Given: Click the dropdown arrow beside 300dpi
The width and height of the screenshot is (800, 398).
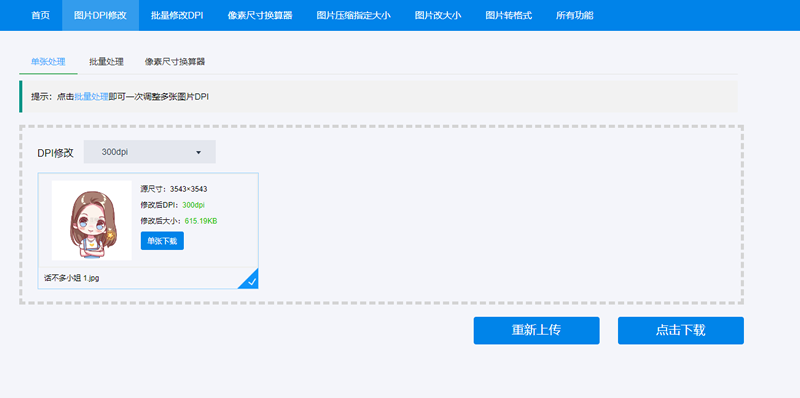Looking at the screenshot, I should [x=198, y=152].
